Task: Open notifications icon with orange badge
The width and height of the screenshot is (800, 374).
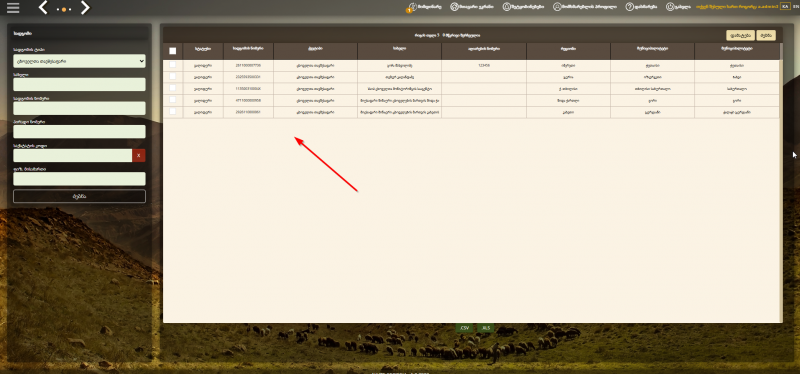Action: [x=411, y=7]
